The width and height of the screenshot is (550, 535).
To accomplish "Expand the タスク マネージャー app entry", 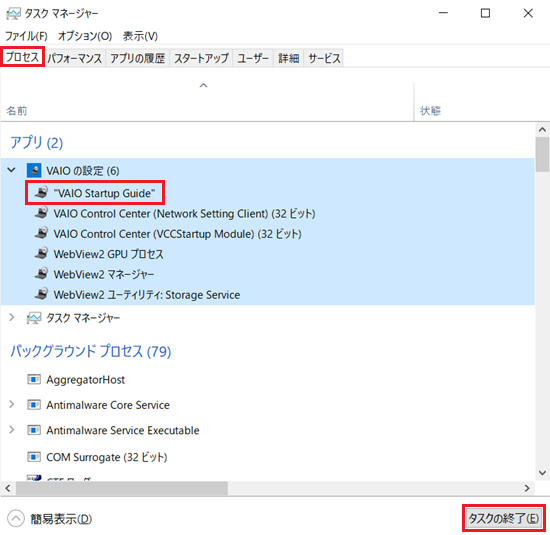I will [12, 317].
